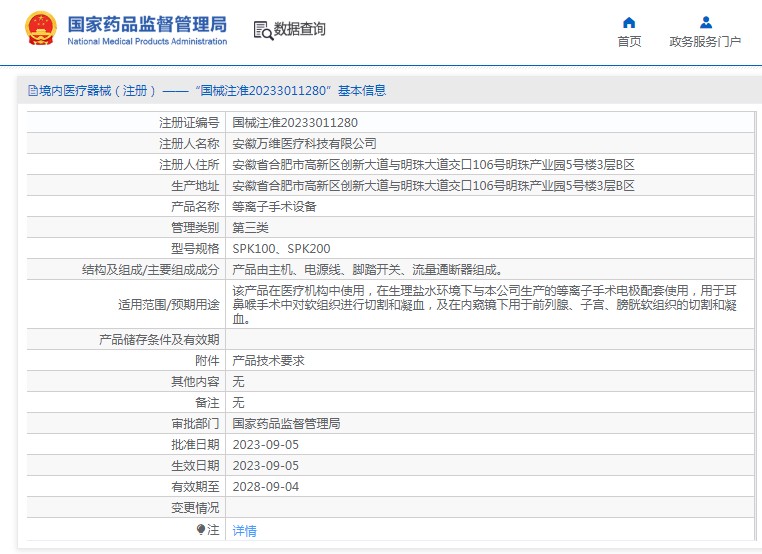Click the product name 等离子手术设备
This screenshot has width=762, height=554.
[274, 206]
